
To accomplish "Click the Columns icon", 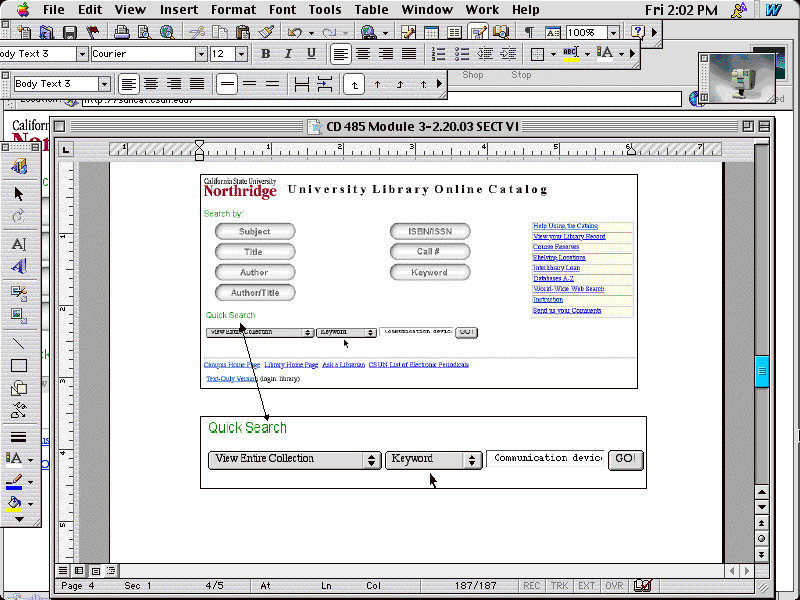I will (454, 32).
